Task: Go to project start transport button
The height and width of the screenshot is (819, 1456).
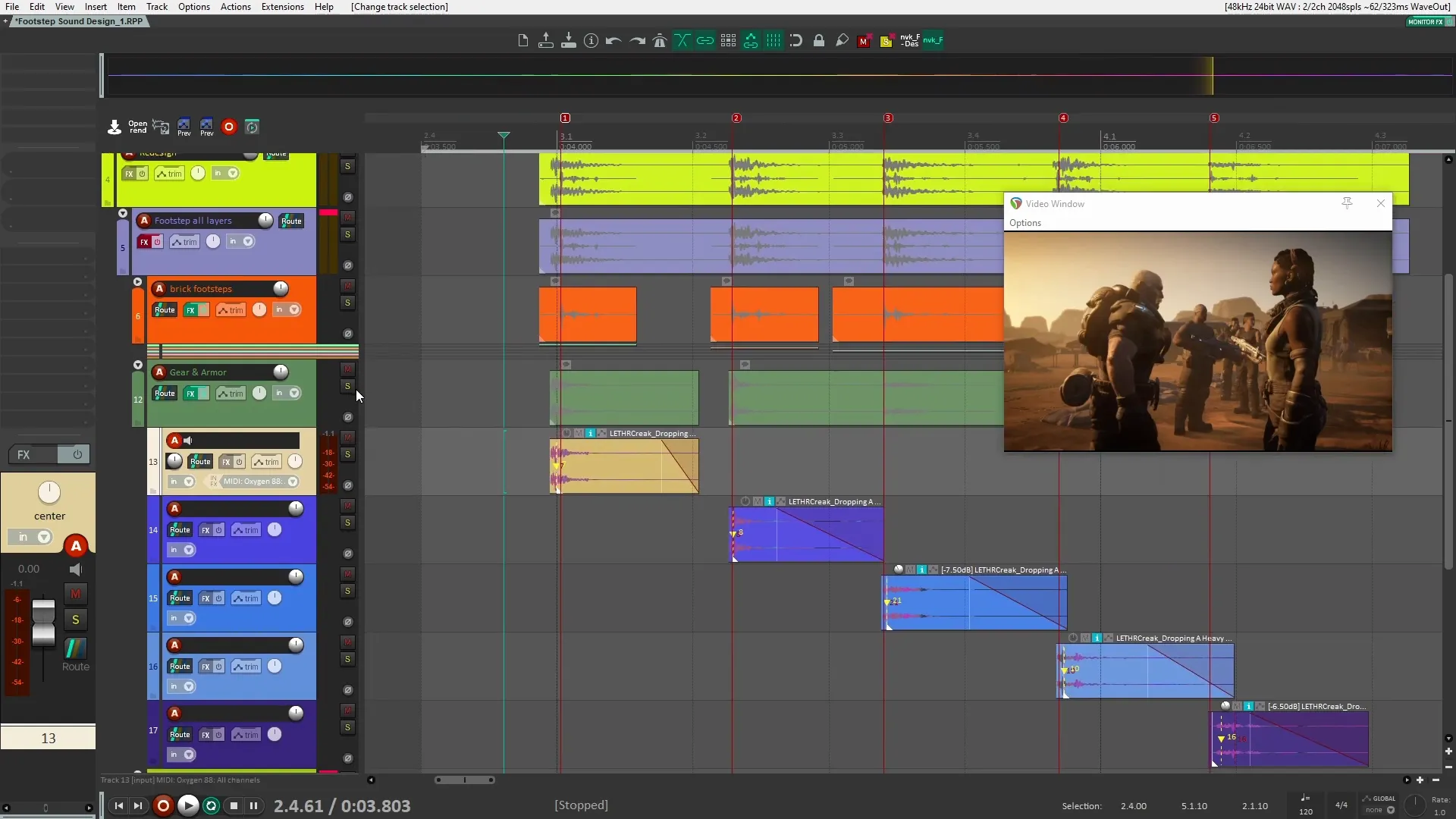Action: [119, 805]
